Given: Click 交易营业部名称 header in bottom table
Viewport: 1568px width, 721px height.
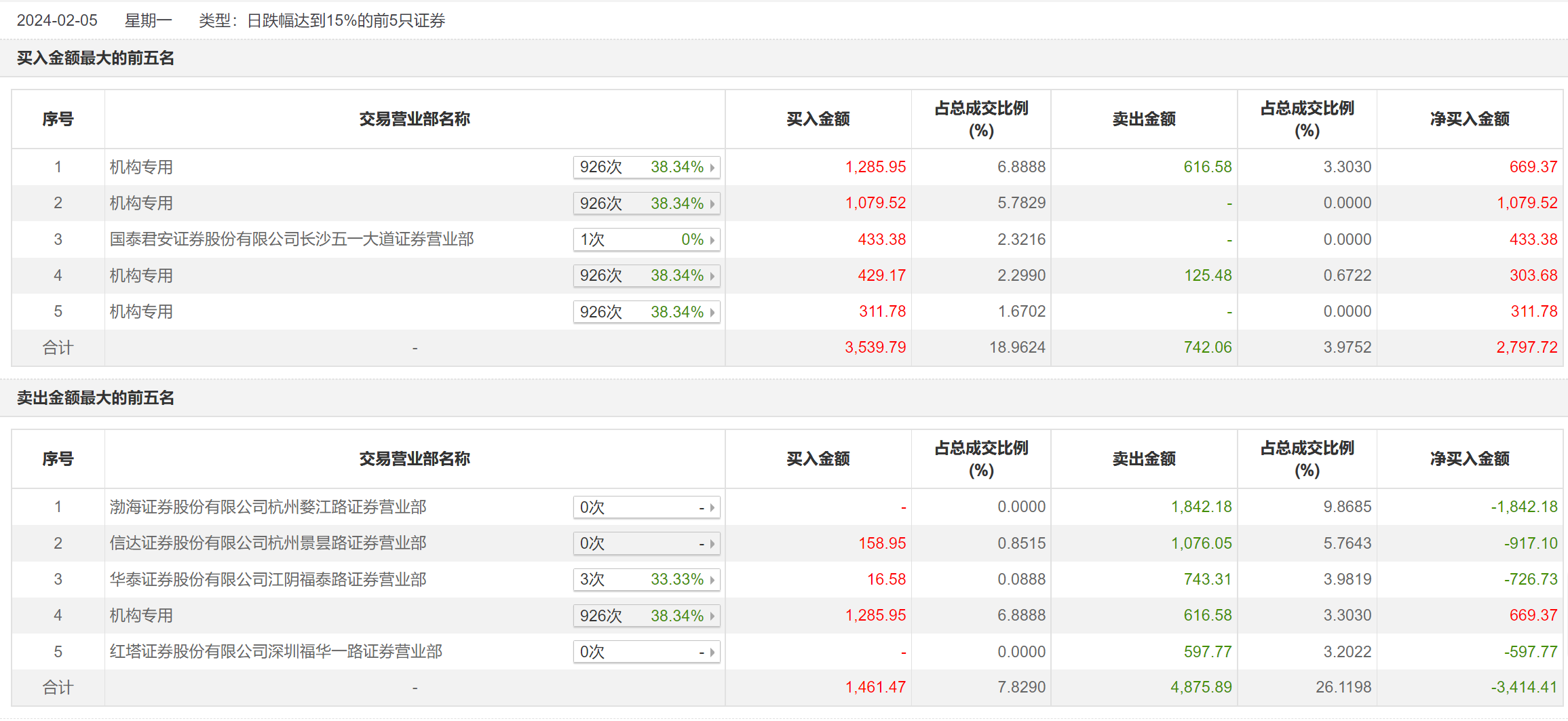Looking at the screenshot, I should [415, 459].
